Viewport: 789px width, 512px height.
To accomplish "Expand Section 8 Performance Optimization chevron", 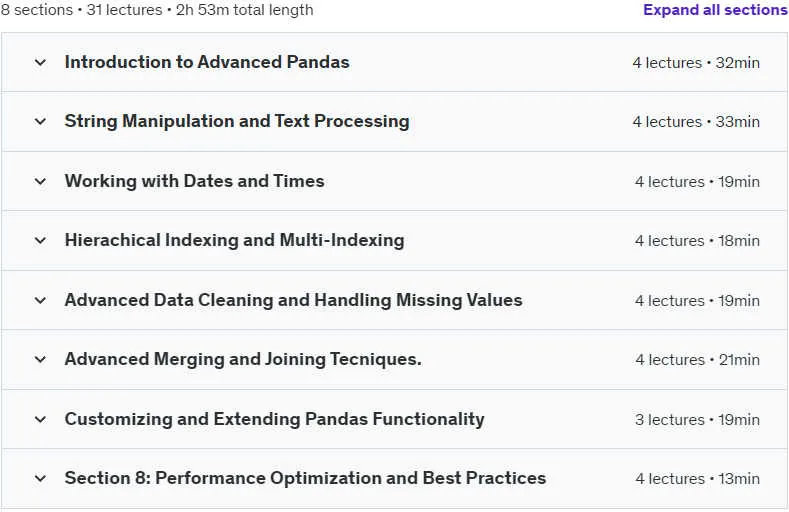I will (40, 478).
